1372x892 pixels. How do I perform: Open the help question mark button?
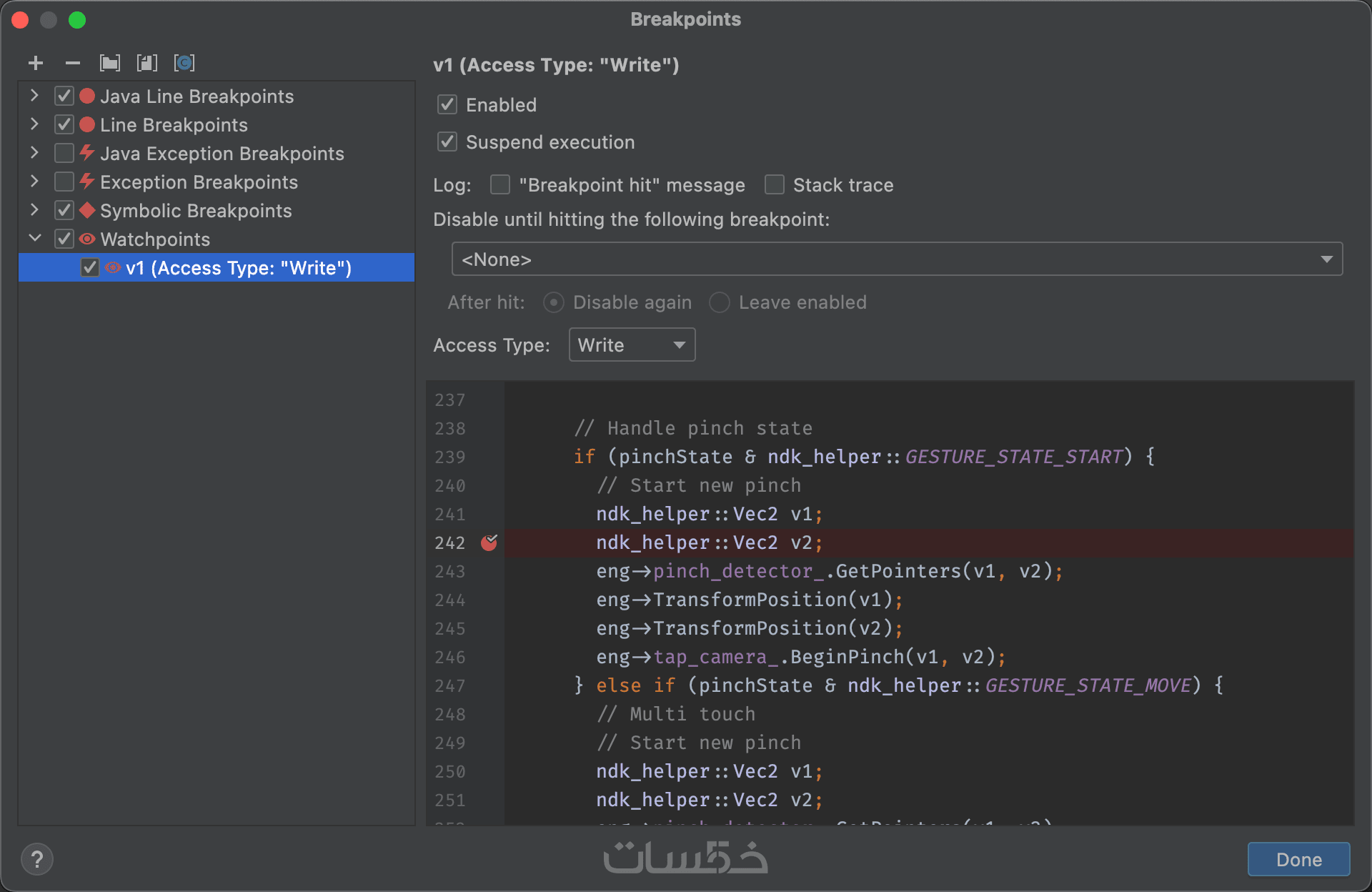[x=37, y=859]
